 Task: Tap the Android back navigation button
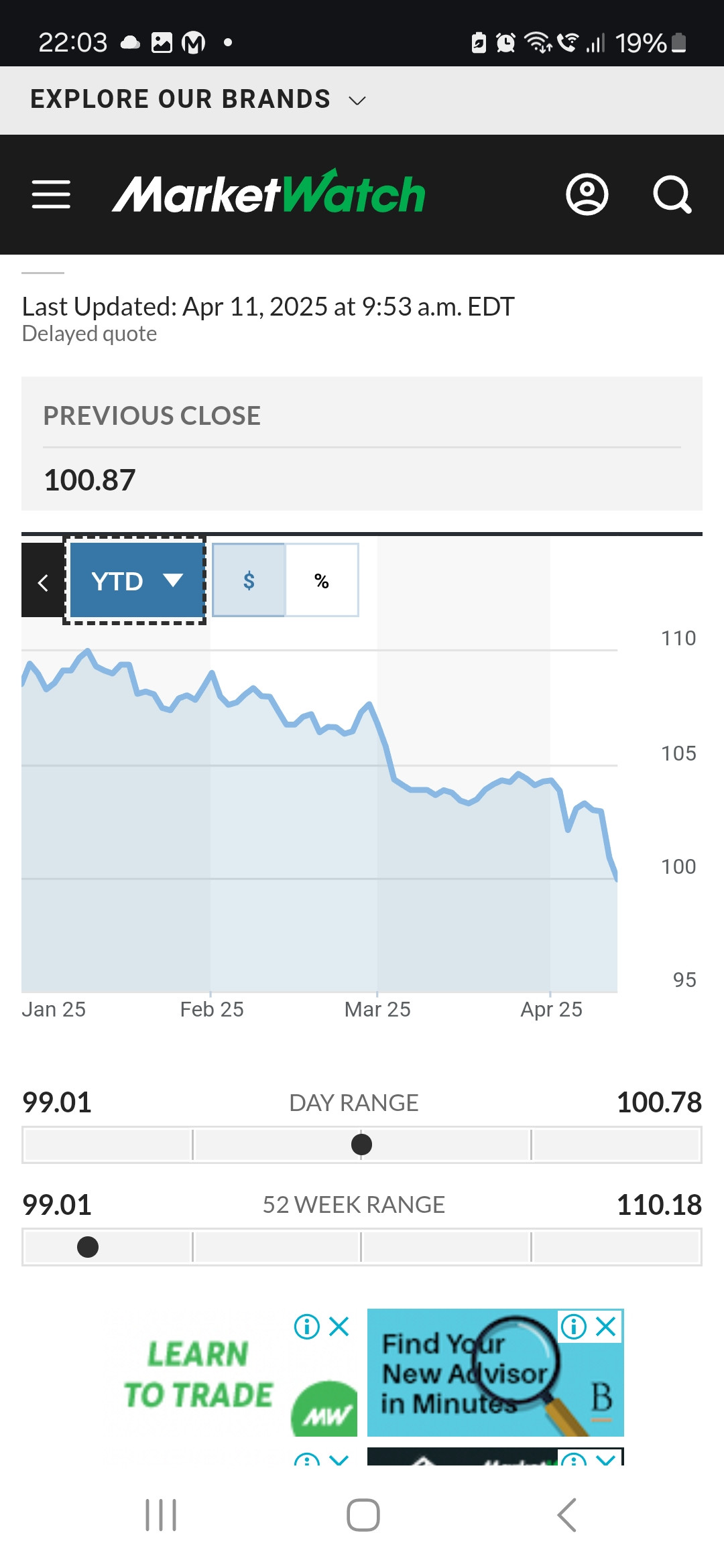[566, 1515]
